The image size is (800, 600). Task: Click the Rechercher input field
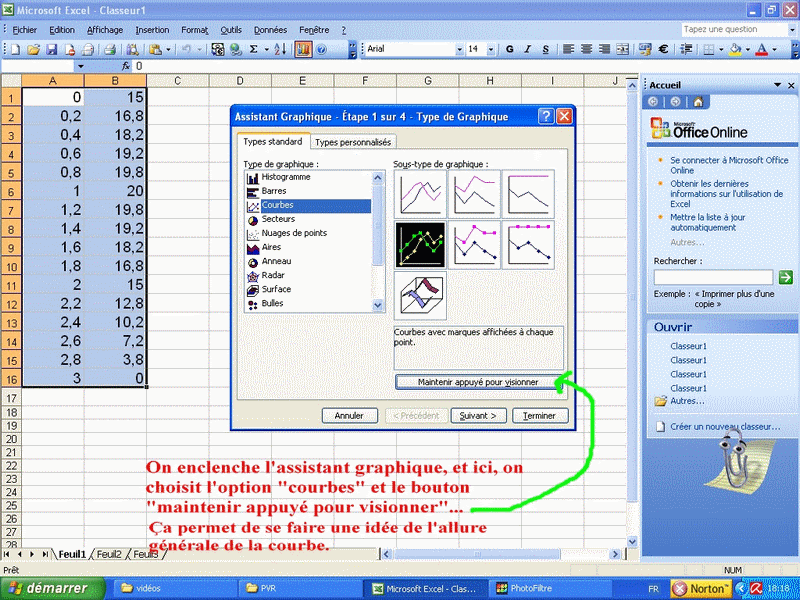(713, 277)
